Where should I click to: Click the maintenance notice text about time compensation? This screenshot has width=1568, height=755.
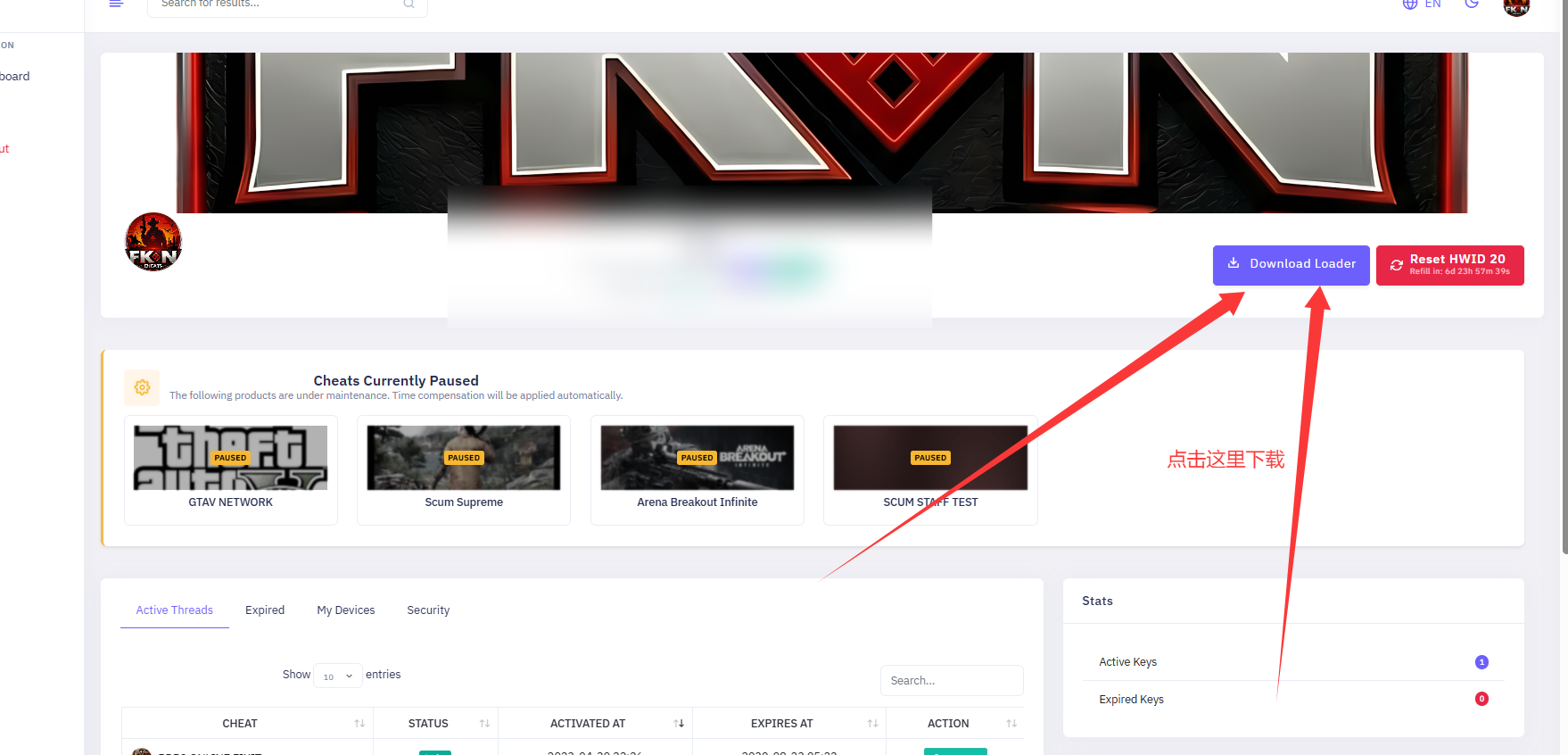(x=396, y=395)
